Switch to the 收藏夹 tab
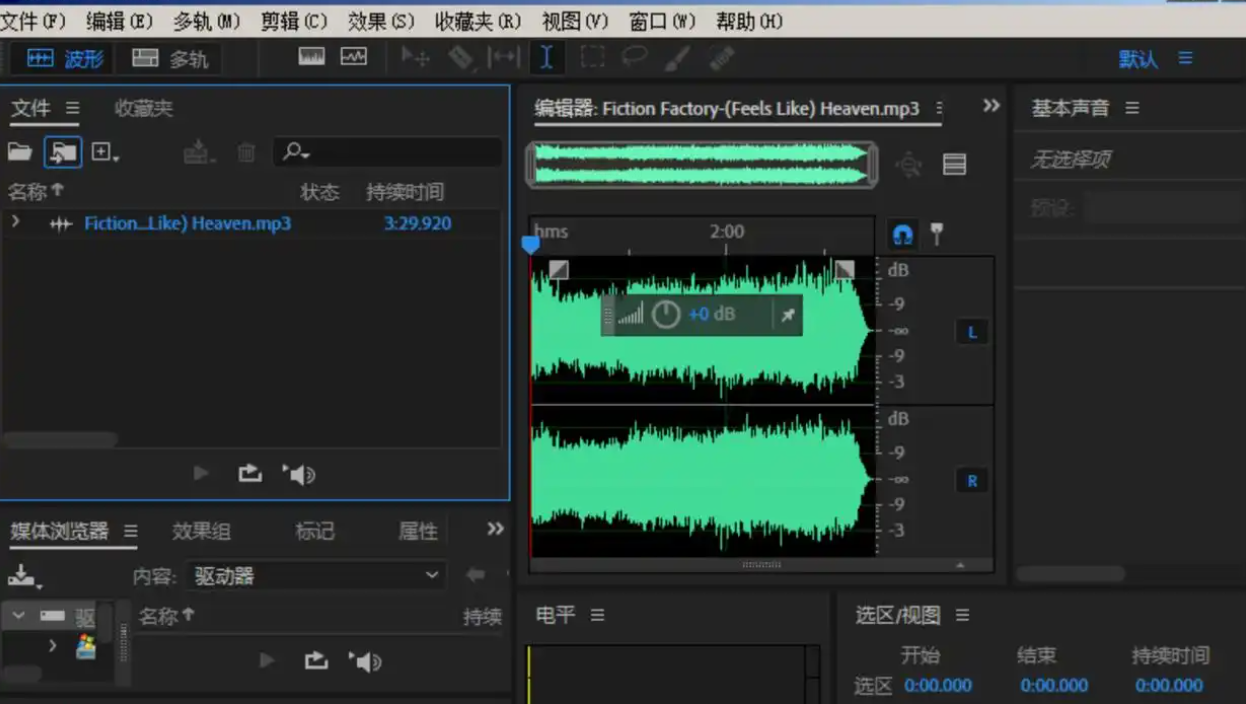The height and width of the screenshot is (704, 1246). [x=143, y=109]
